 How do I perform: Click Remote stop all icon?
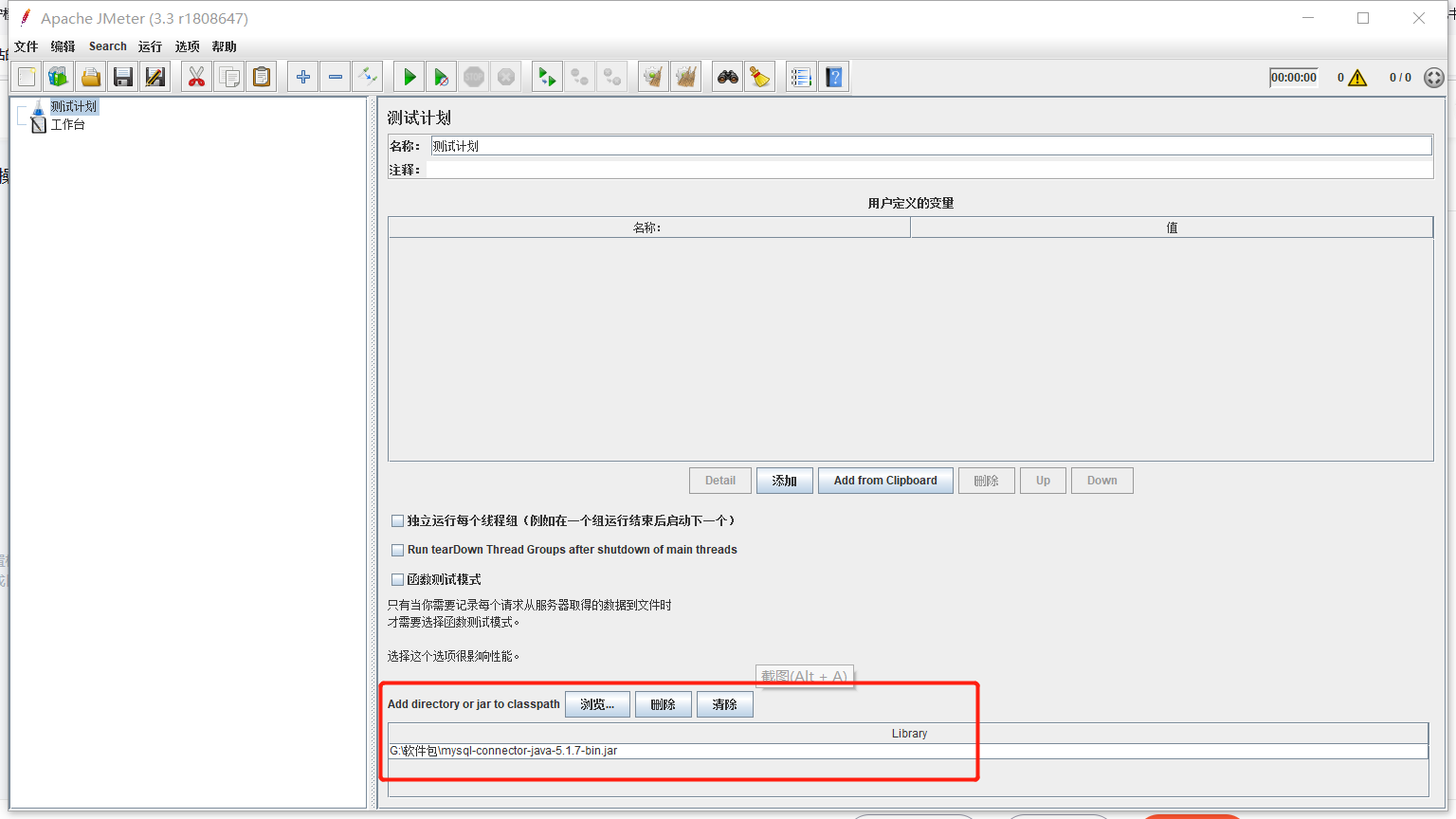click(579, 77)
